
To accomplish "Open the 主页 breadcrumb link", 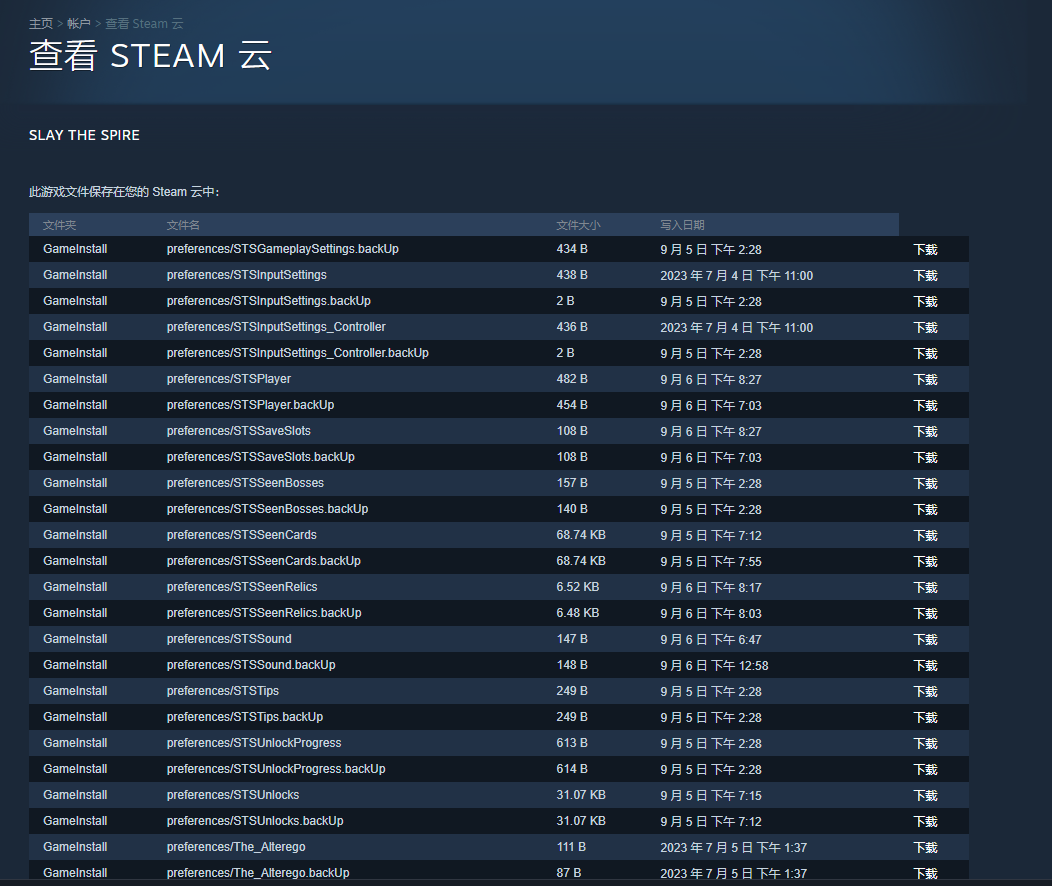I will coord(41,23).
